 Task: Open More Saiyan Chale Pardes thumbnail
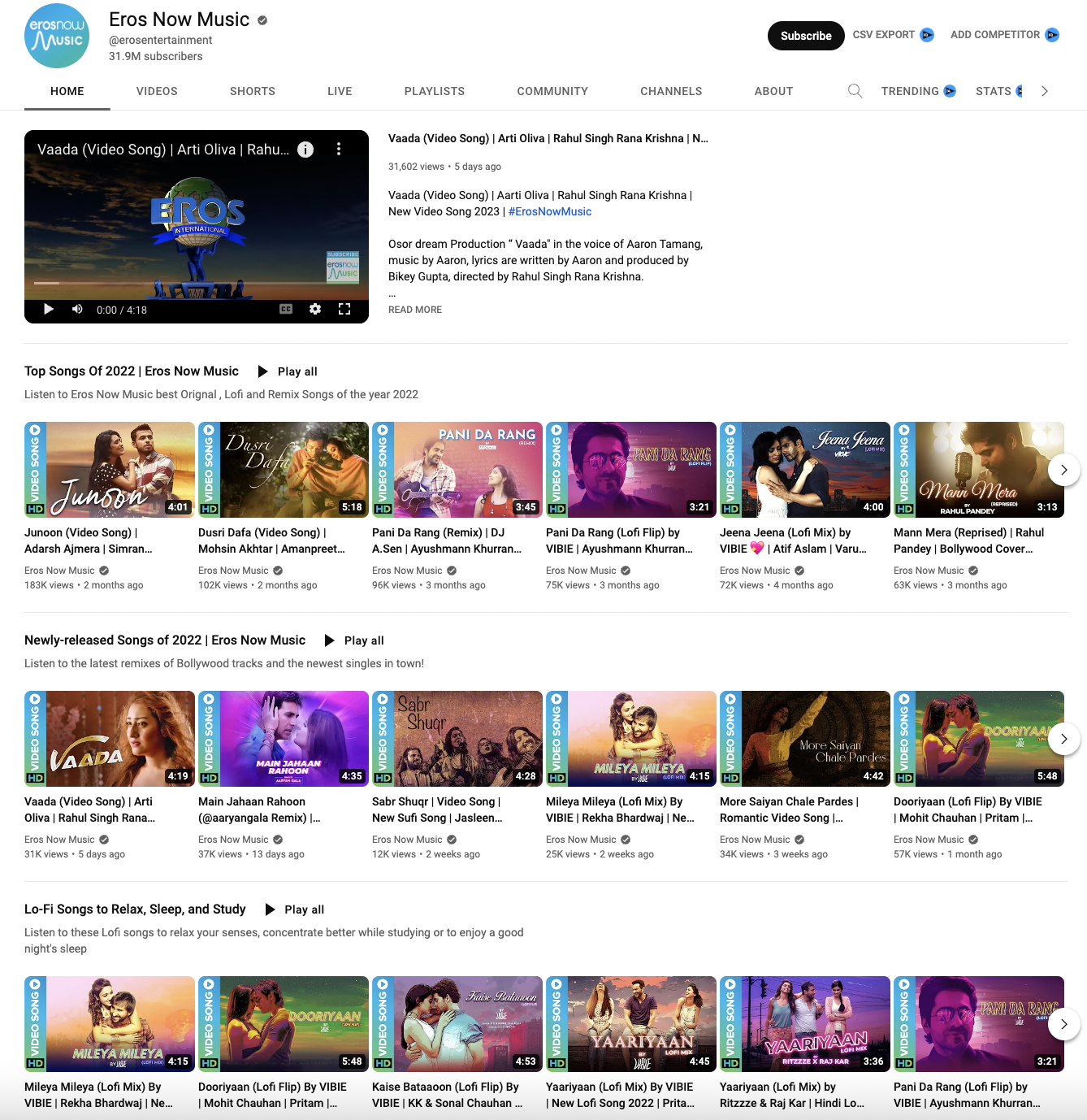(805, 739)
